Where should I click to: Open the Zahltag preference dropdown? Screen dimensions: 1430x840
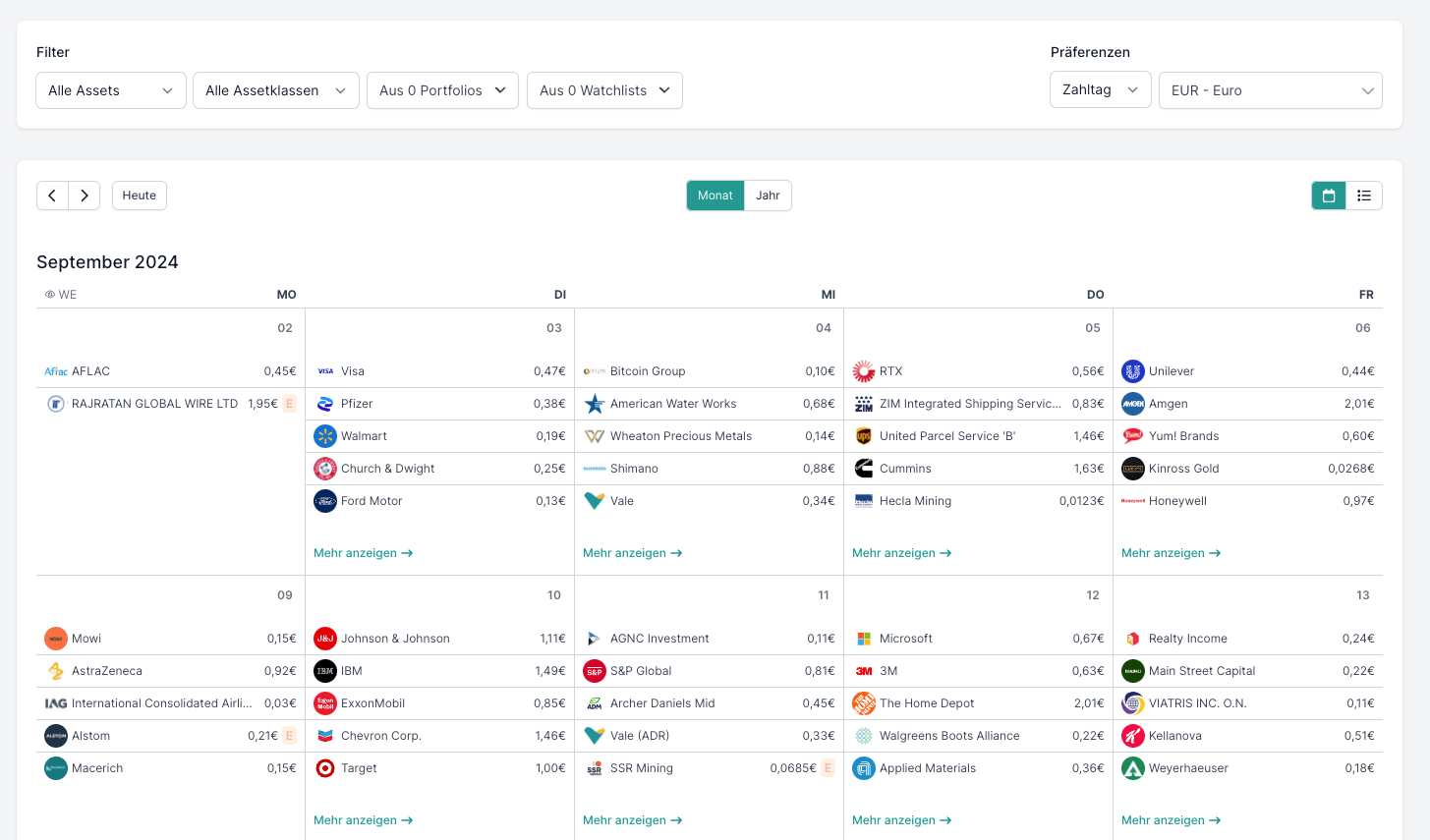tap(1101, 89)
